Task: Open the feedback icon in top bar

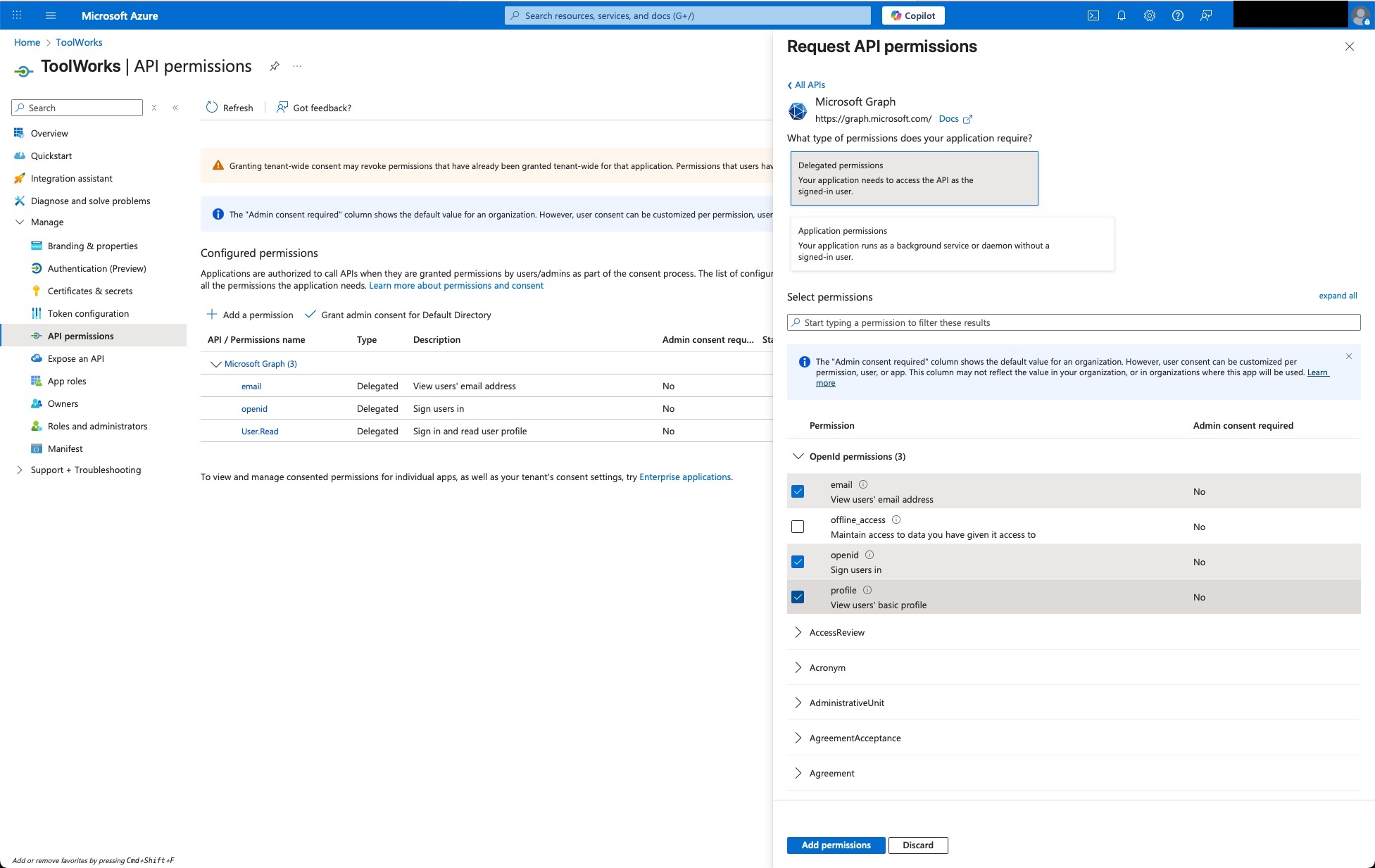Action: tap(1205, 15)
